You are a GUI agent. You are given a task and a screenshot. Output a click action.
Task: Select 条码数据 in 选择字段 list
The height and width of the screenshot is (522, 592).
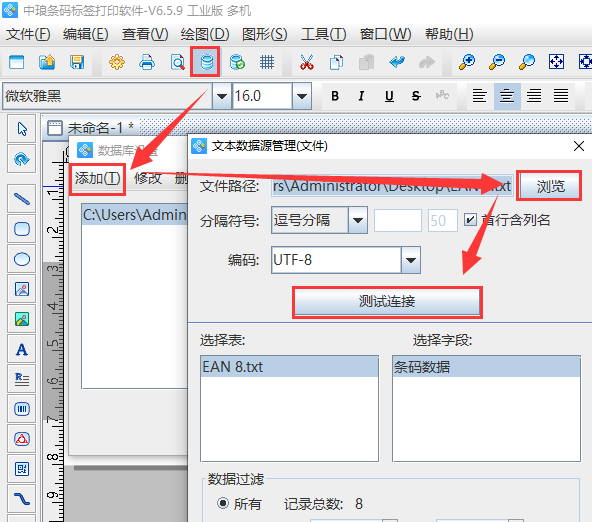click(486, 366)
